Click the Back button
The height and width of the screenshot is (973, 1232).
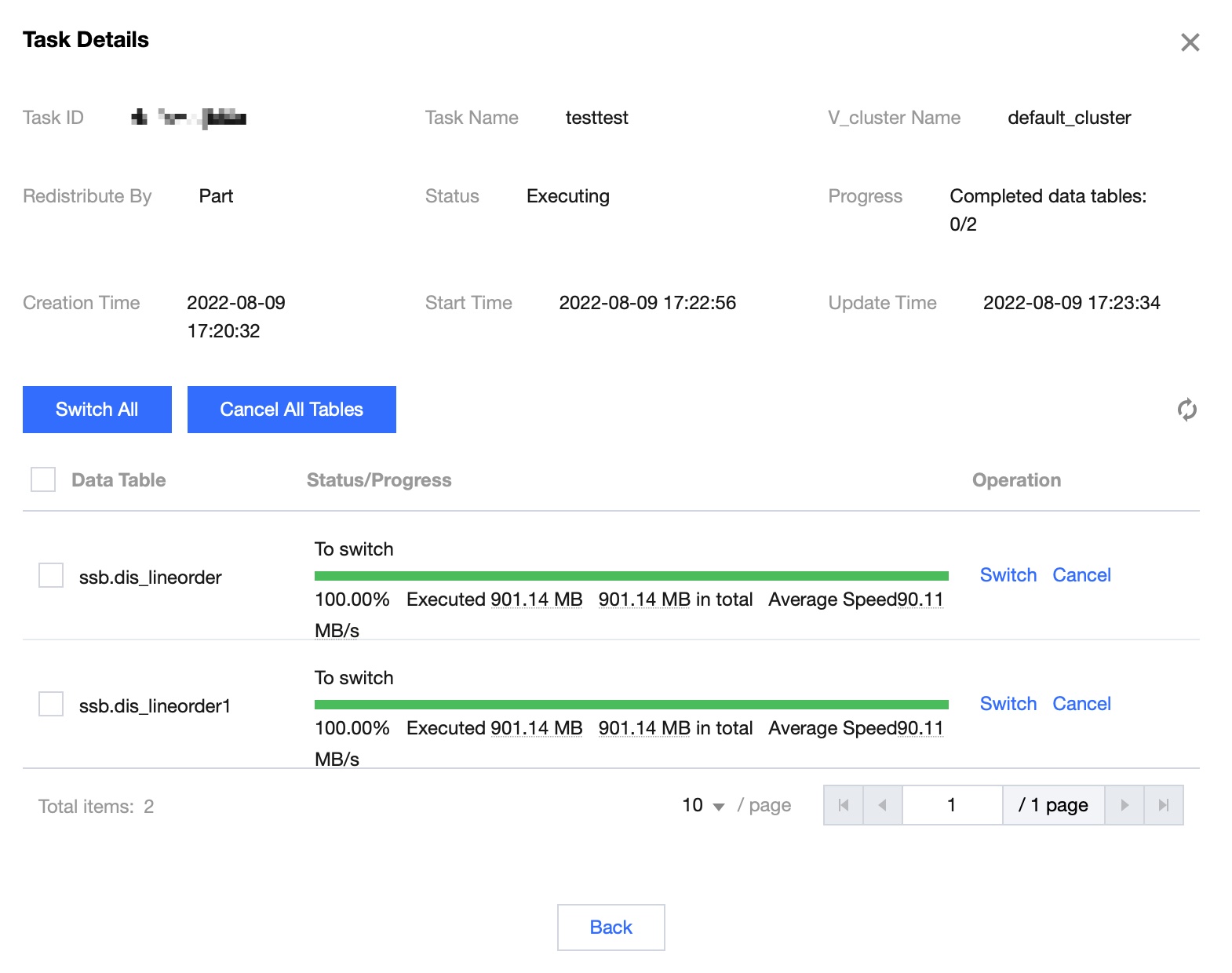611,927
